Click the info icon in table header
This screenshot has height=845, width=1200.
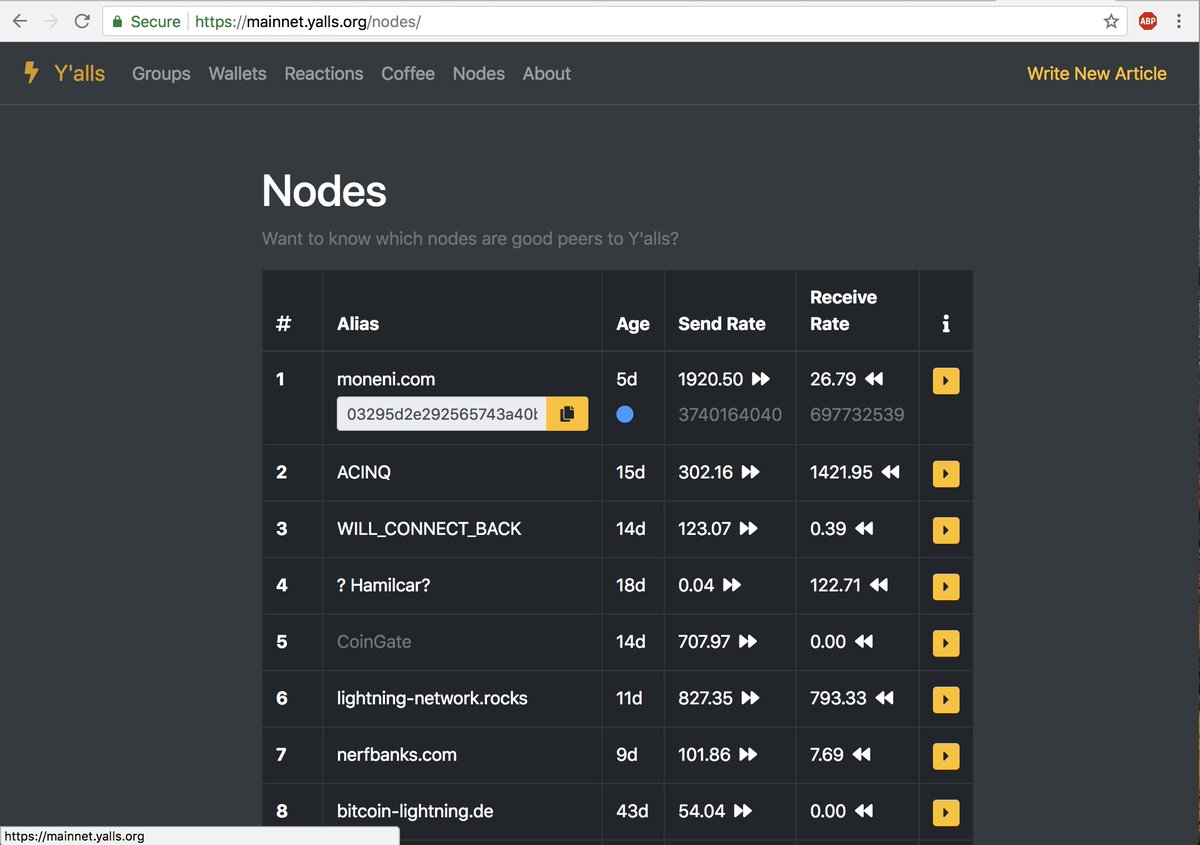click(x=946, y=324)
